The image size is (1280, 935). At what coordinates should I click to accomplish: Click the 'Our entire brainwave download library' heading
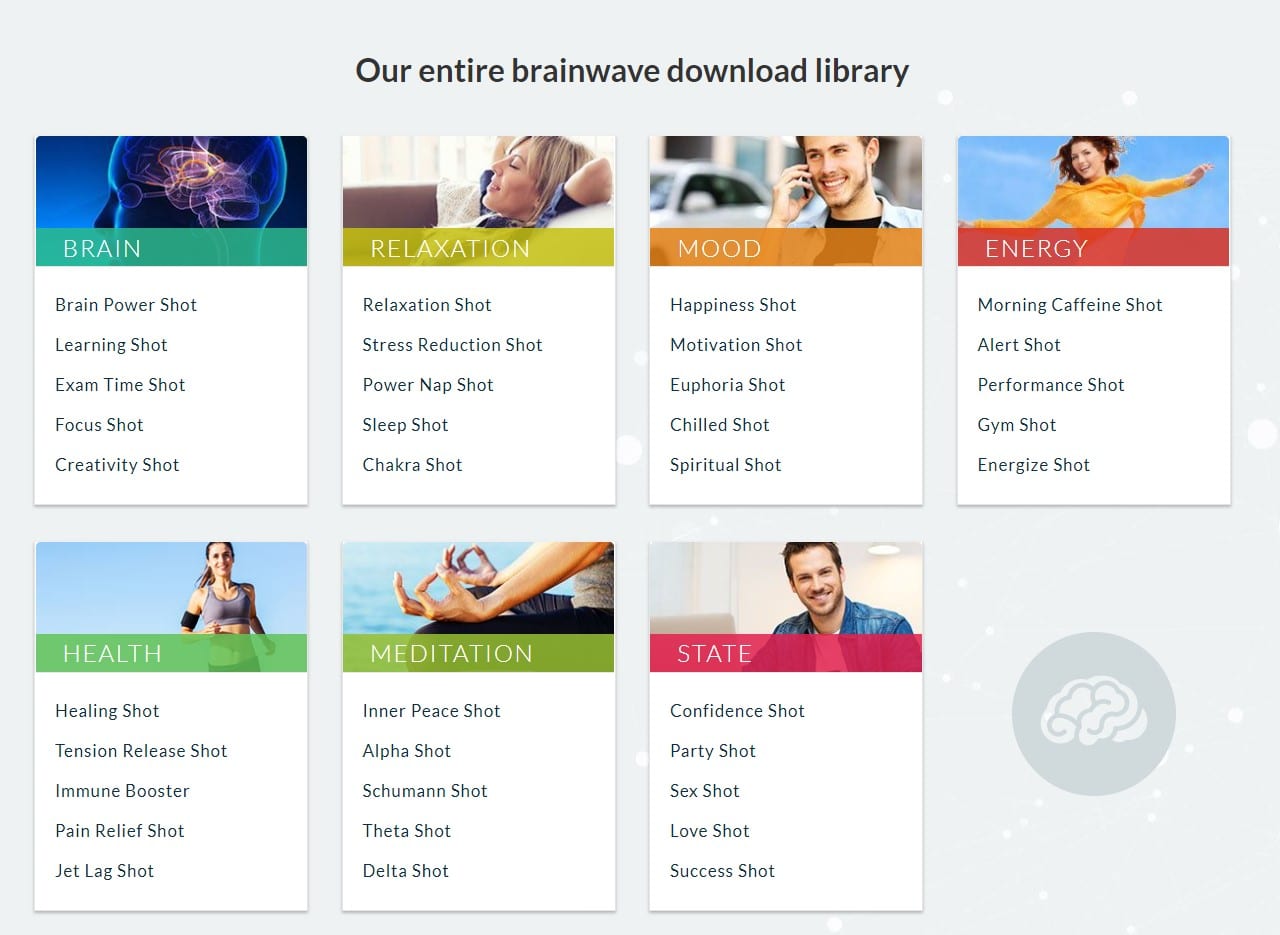[x=632, y=71]
